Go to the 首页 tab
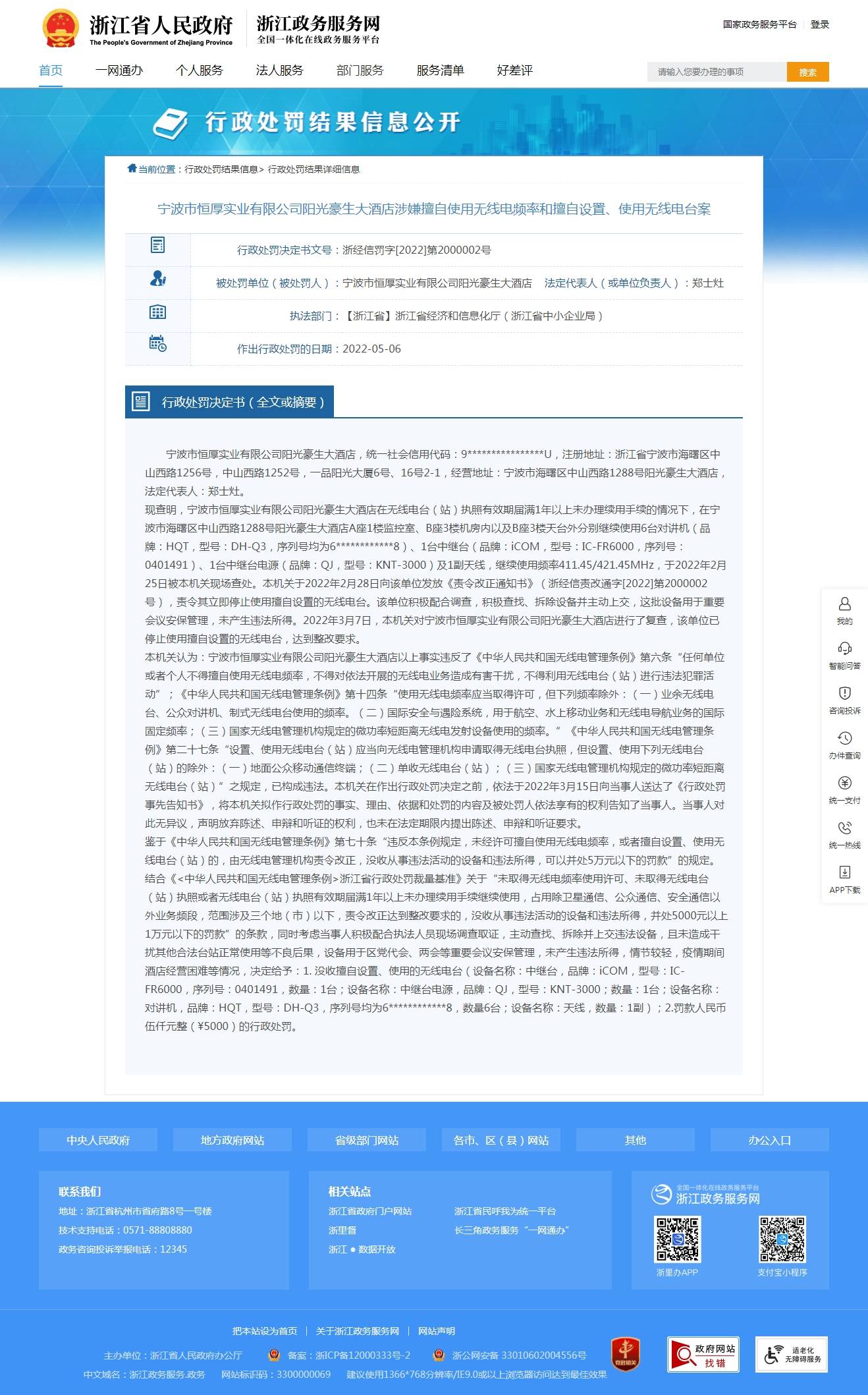 pos(51,71)
